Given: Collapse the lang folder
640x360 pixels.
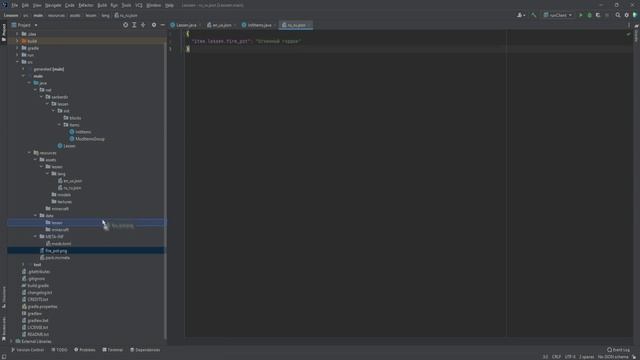Looking at the screenshot, I should pos(47,173).
